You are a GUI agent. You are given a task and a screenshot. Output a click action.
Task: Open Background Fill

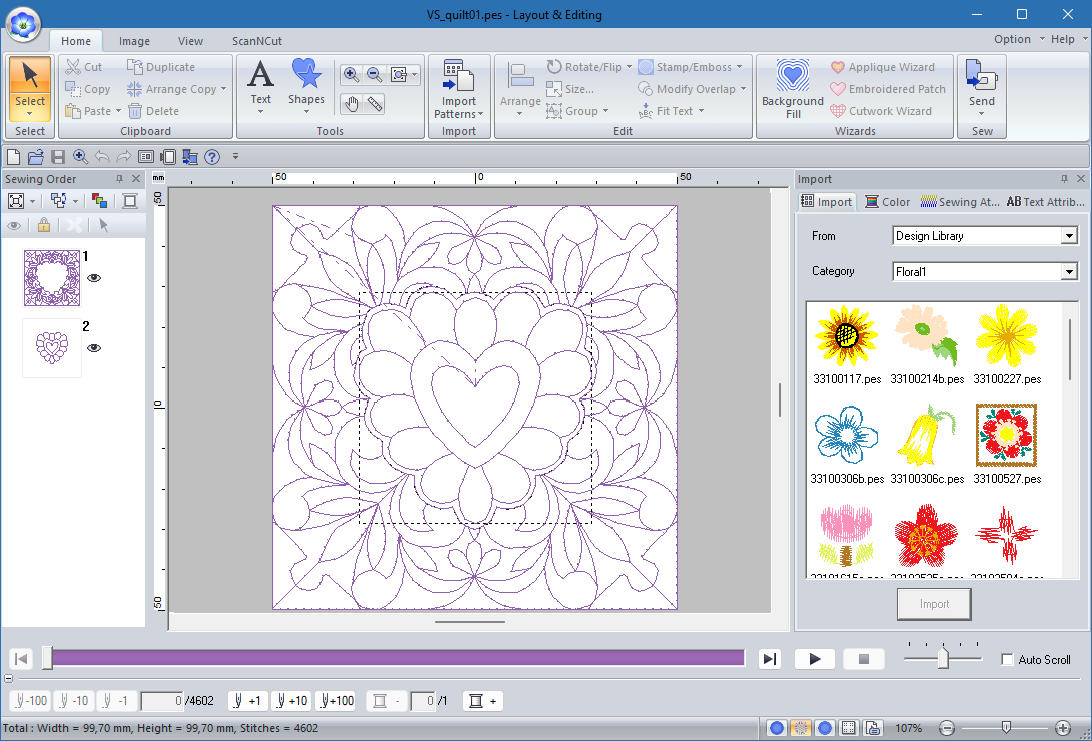793,88
